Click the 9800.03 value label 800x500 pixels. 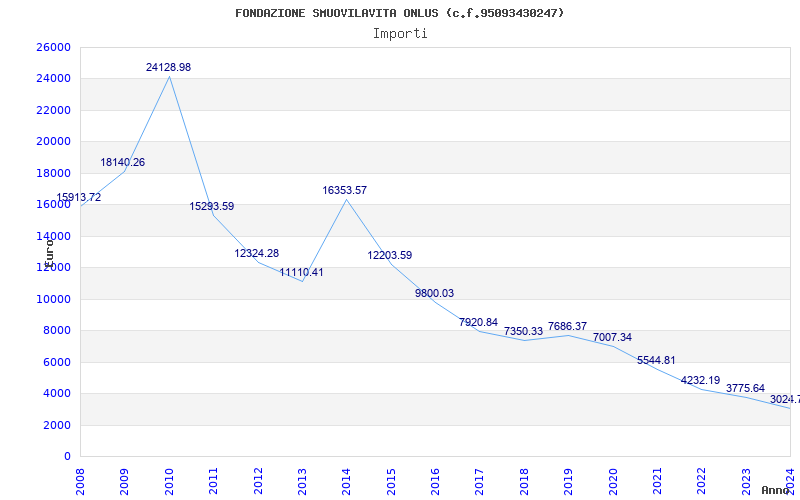point(434,293)
